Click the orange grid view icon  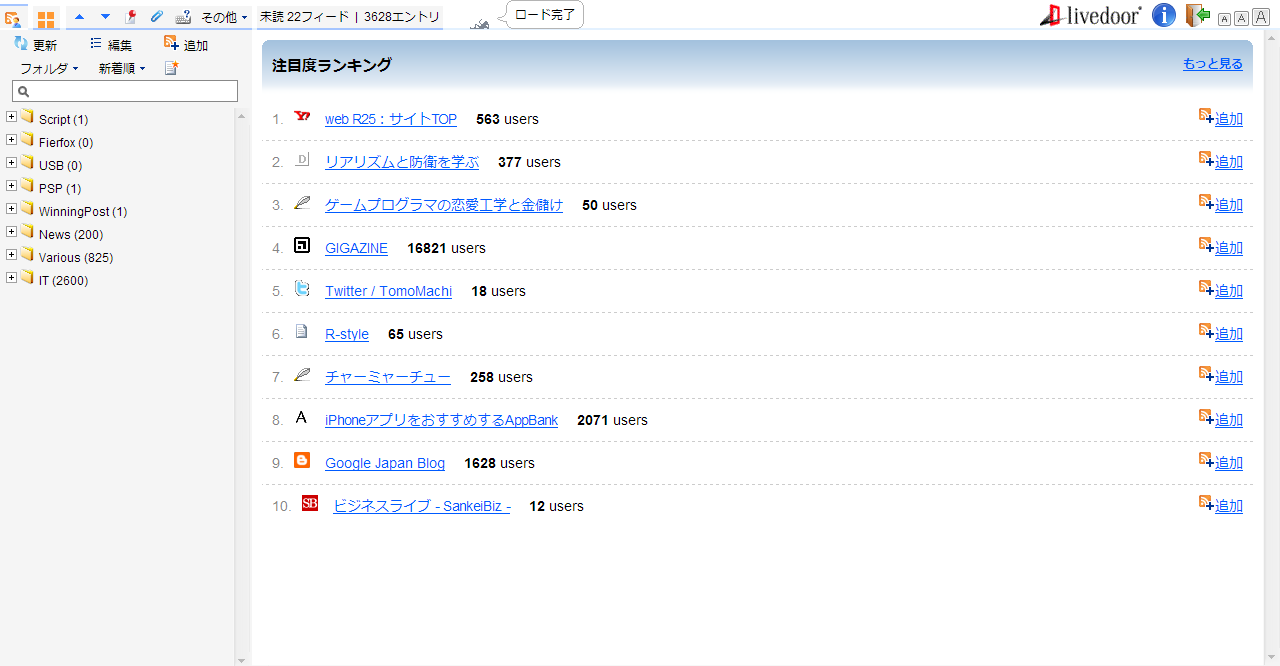click(x=46, y=19)
